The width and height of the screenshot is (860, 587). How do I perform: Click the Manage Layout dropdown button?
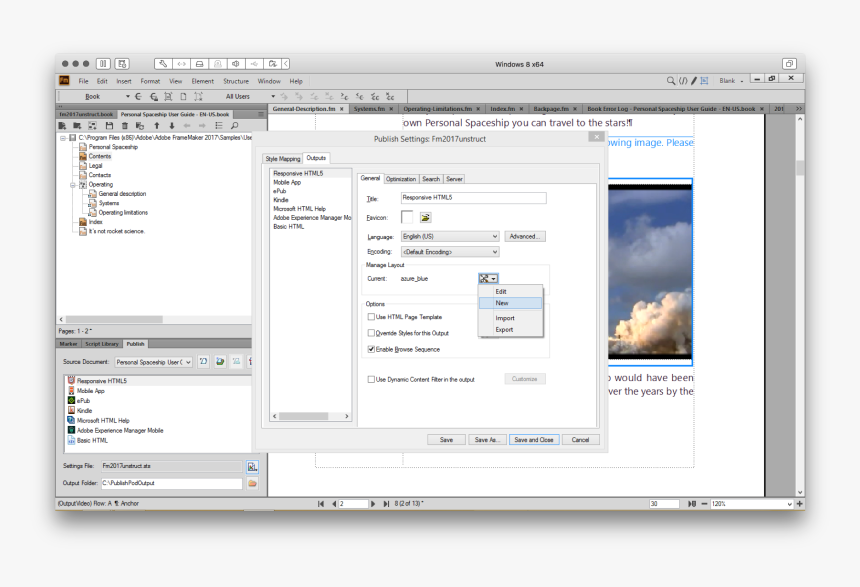coord(488,279)
